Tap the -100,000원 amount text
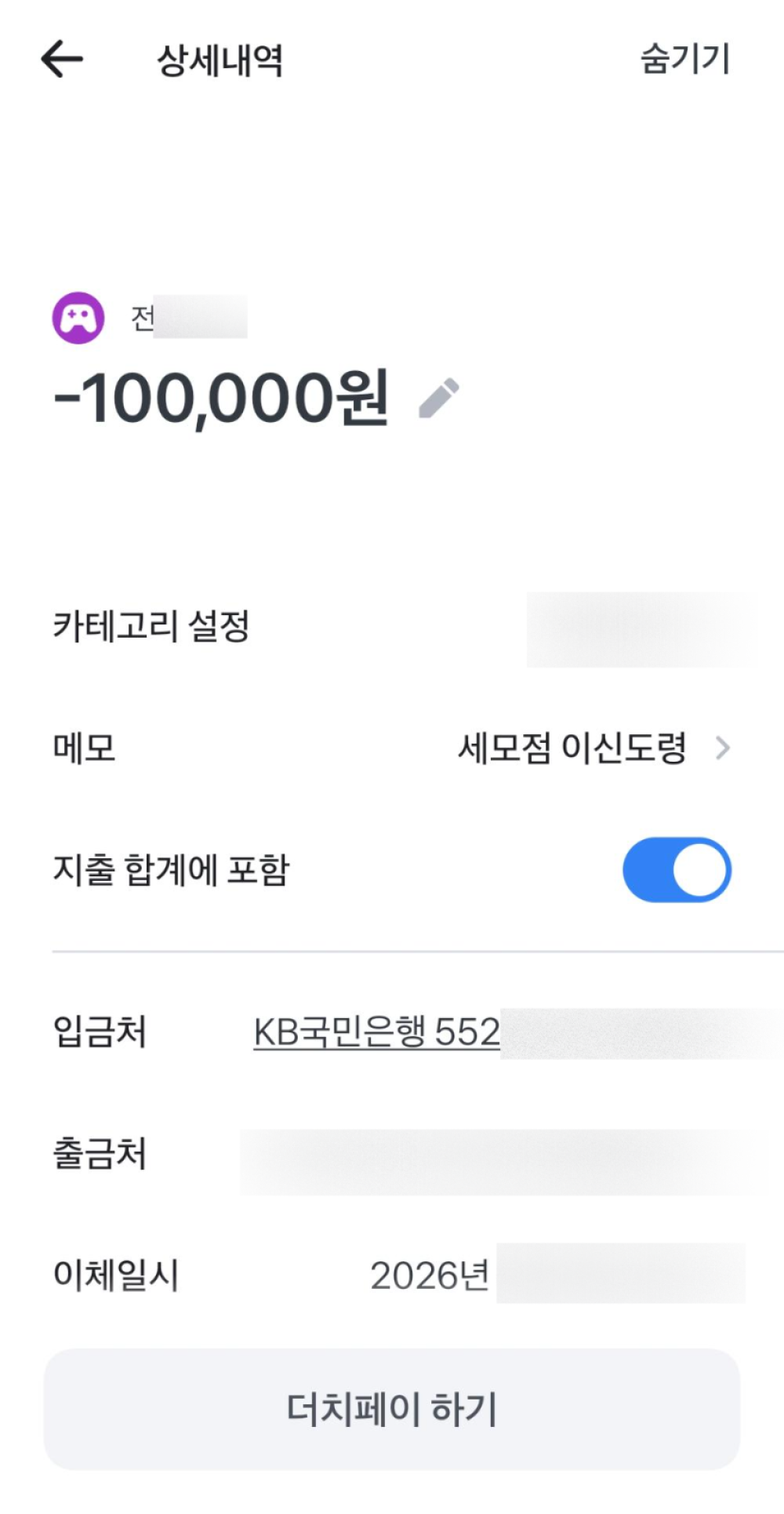The height and width of the screenshot is (1514, 784). [x=221, y=398]
